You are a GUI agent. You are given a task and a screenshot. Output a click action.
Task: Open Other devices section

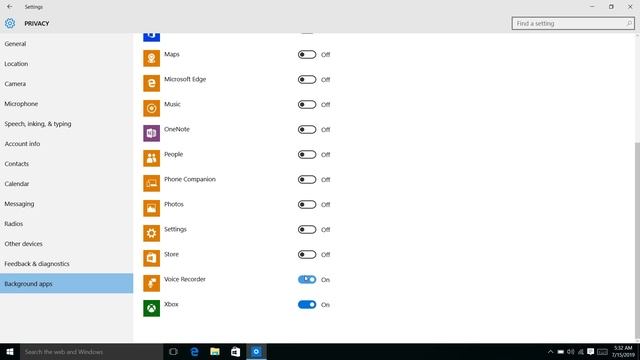[66, 244]
